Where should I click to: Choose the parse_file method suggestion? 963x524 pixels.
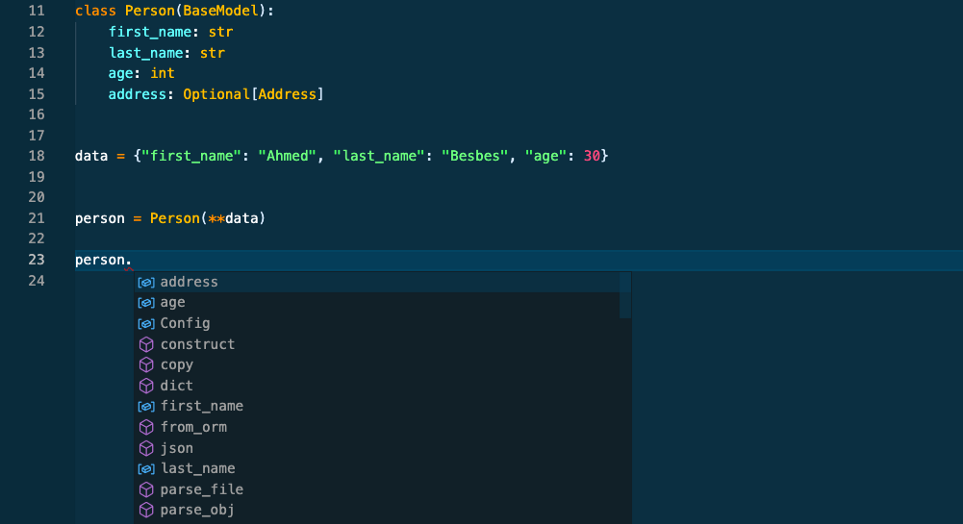377,489
